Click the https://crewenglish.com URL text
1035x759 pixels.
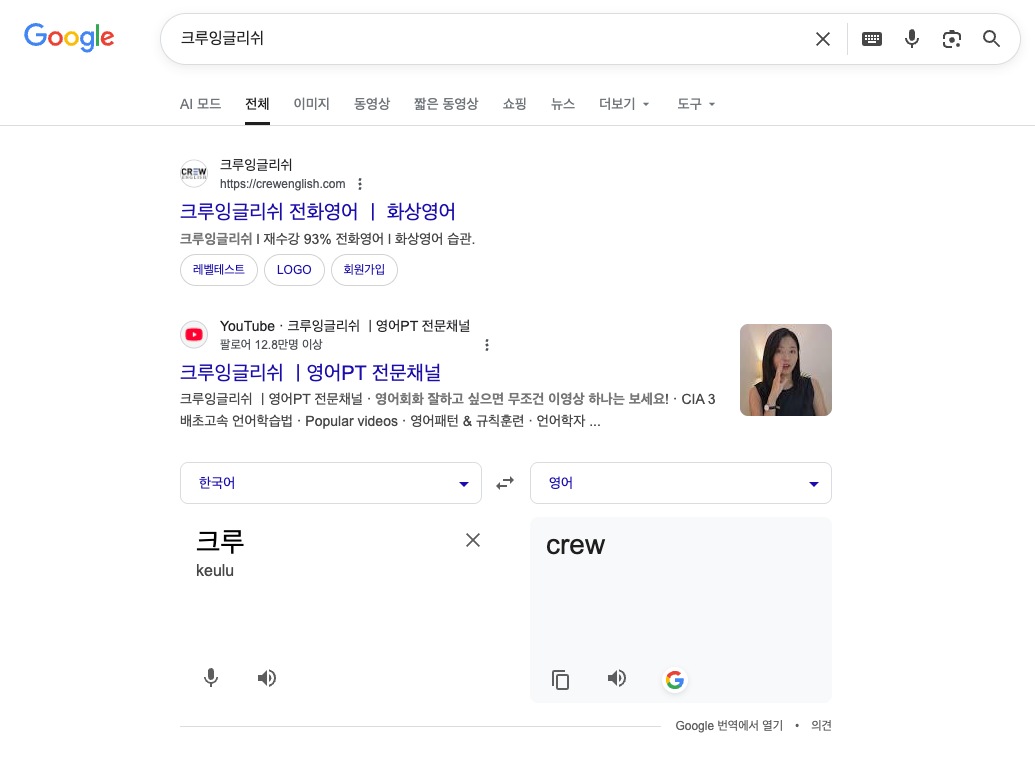click(x=283, y=183)
